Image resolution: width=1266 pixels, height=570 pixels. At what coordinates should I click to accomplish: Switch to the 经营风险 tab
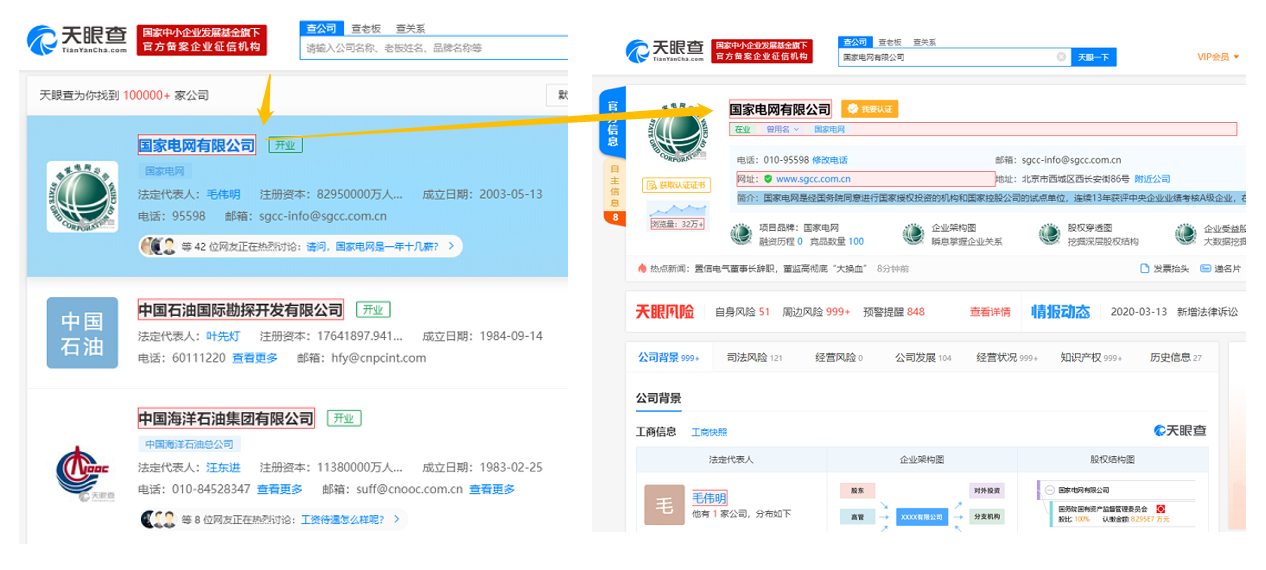pos(838,357)
